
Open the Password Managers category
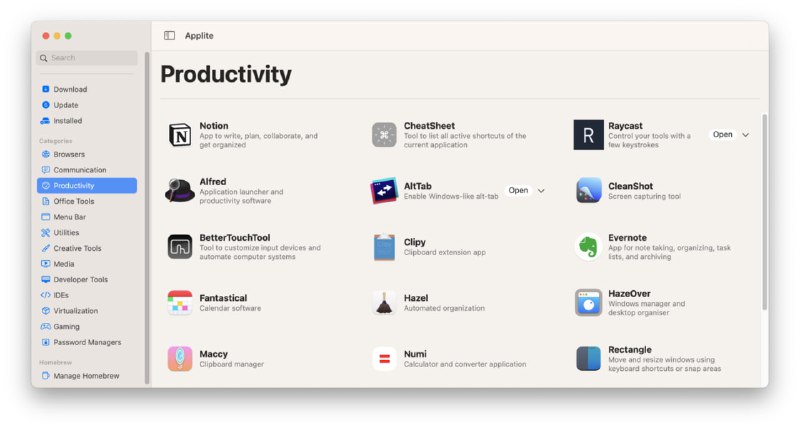click(86, 342)
